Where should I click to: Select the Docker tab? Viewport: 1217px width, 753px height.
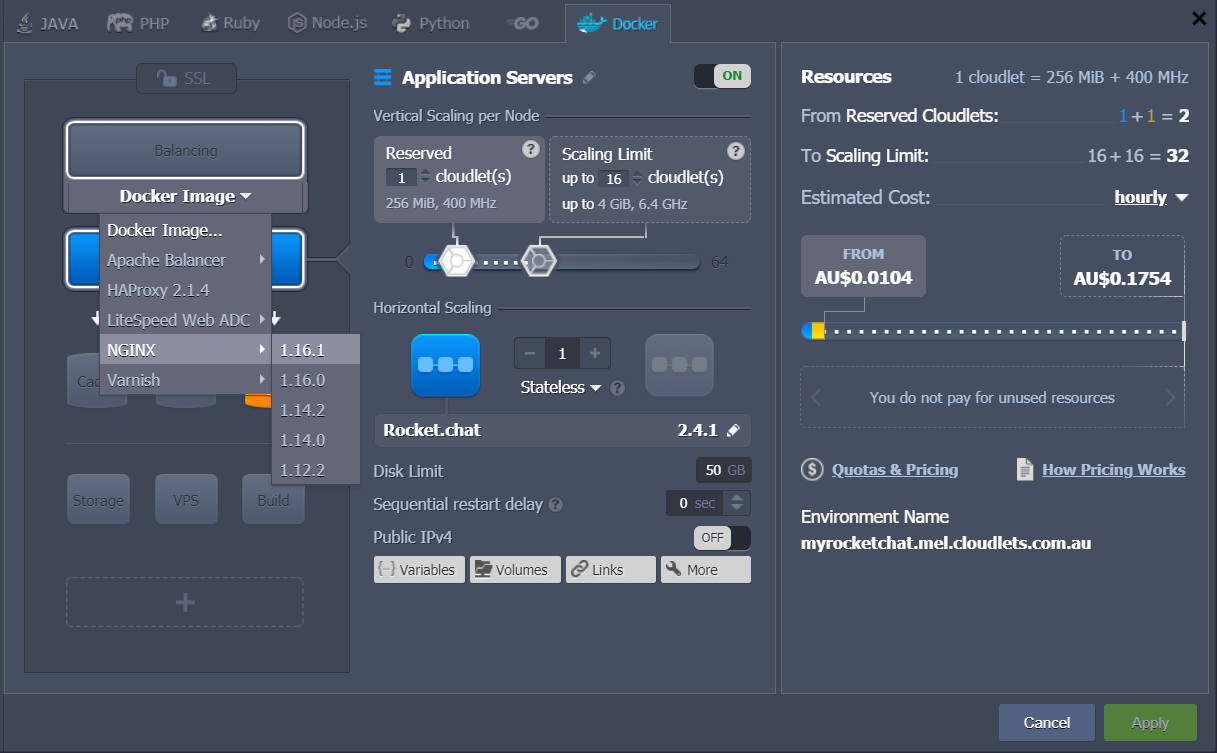(618, 23)
